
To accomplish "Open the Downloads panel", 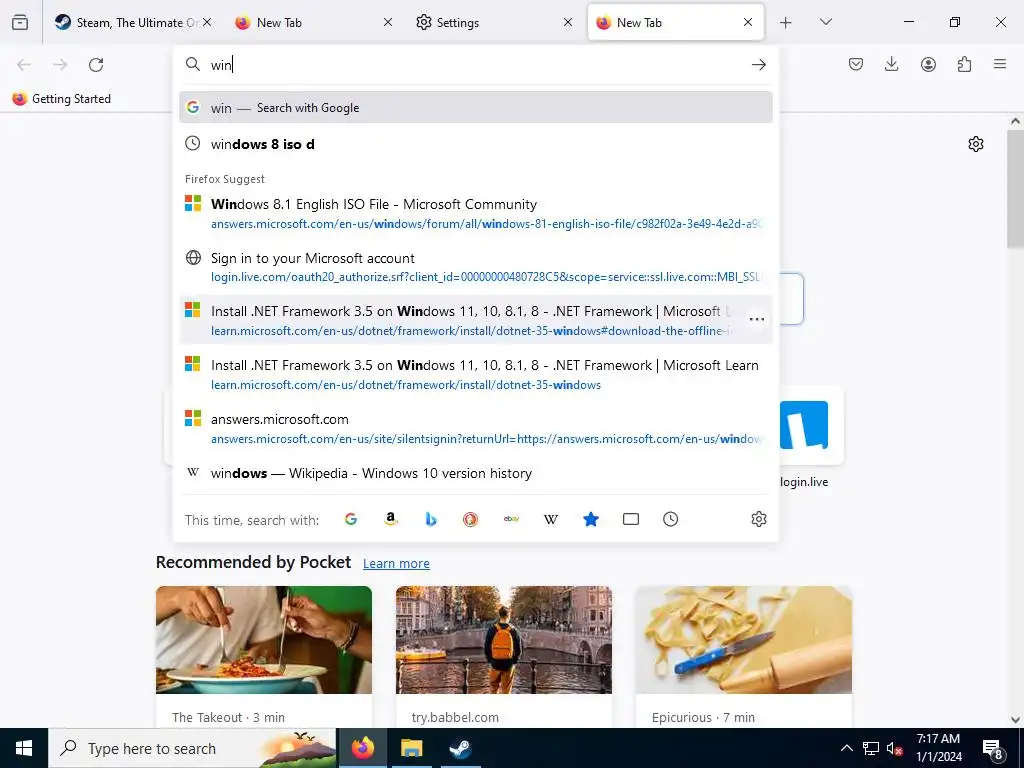I will pyautogui.click(x=891, y=64).
